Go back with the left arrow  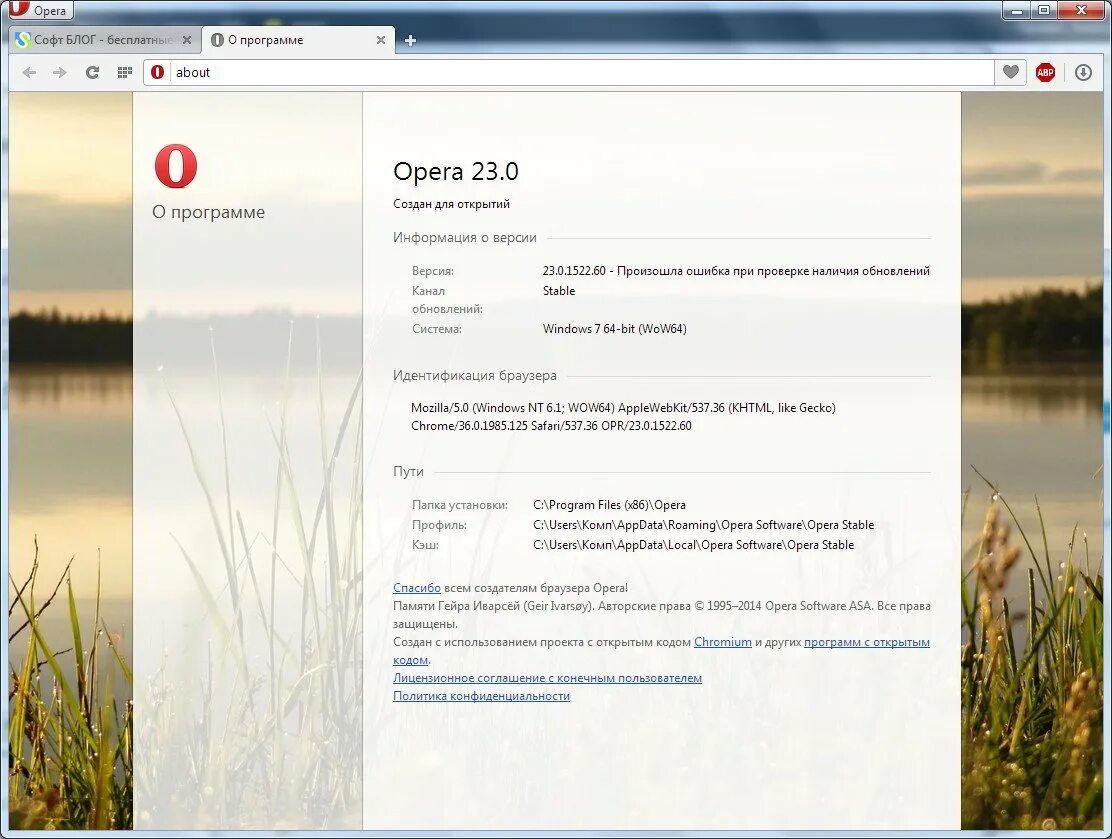coord(29,72)
